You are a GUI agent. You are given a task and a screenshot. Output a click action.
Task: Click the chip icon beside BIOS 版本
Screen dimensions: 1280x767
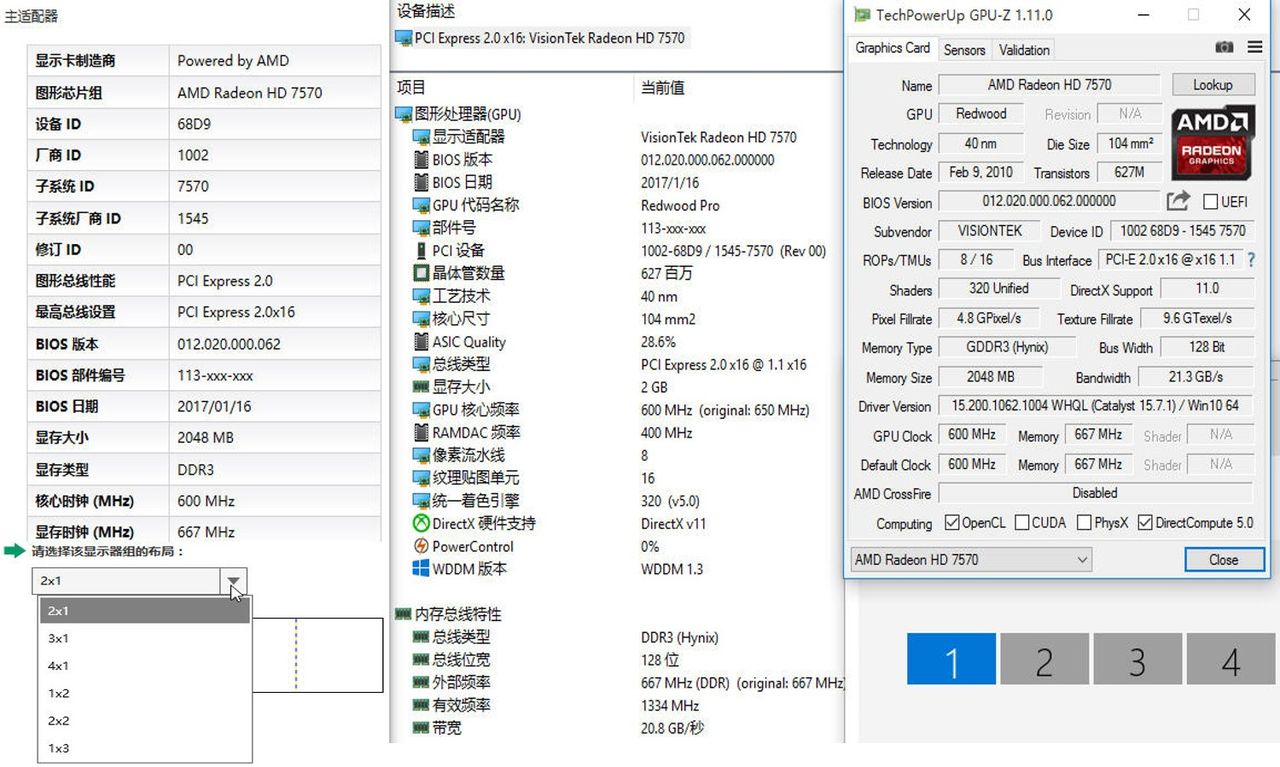click(421, 160)
